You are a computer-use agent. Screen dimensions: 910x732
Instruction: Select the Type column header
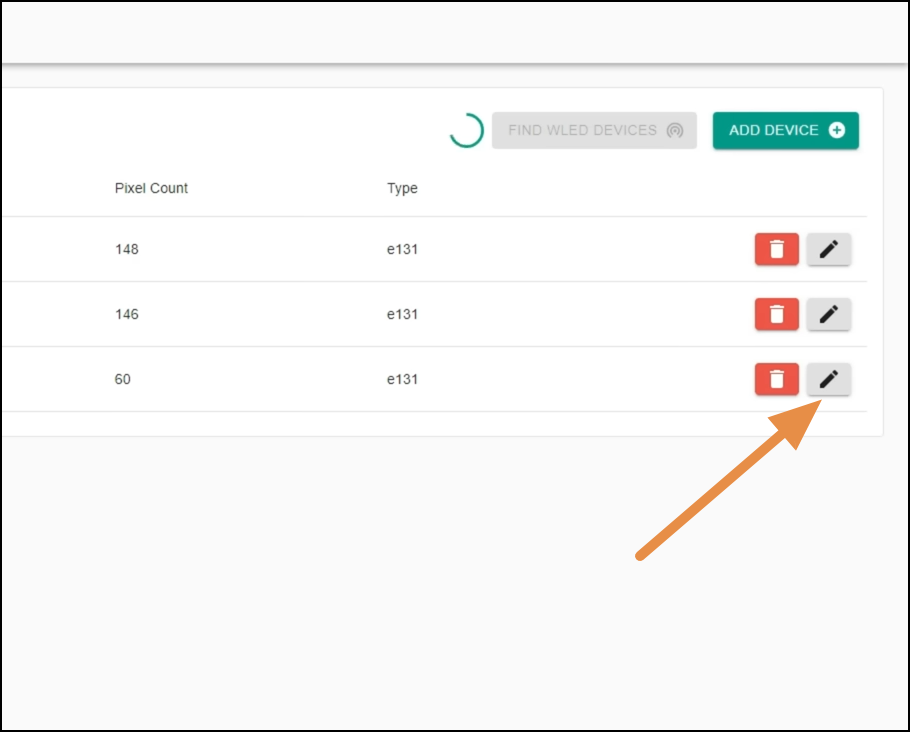[x=402, y=188]
